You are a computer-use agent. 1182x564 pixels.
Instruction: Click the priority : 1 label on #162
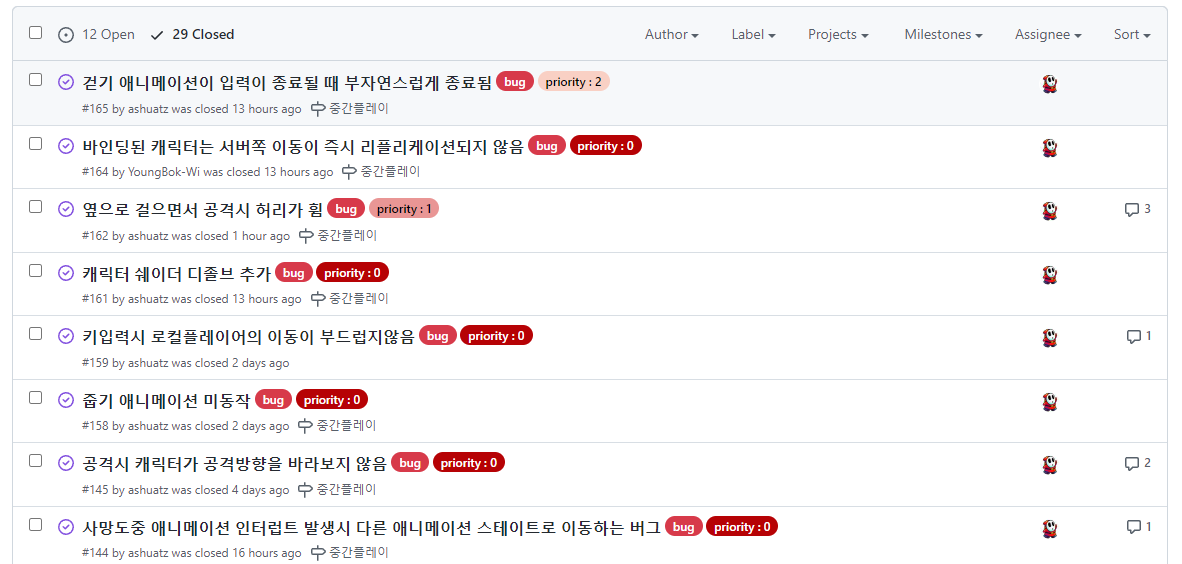tap(404, 209)
